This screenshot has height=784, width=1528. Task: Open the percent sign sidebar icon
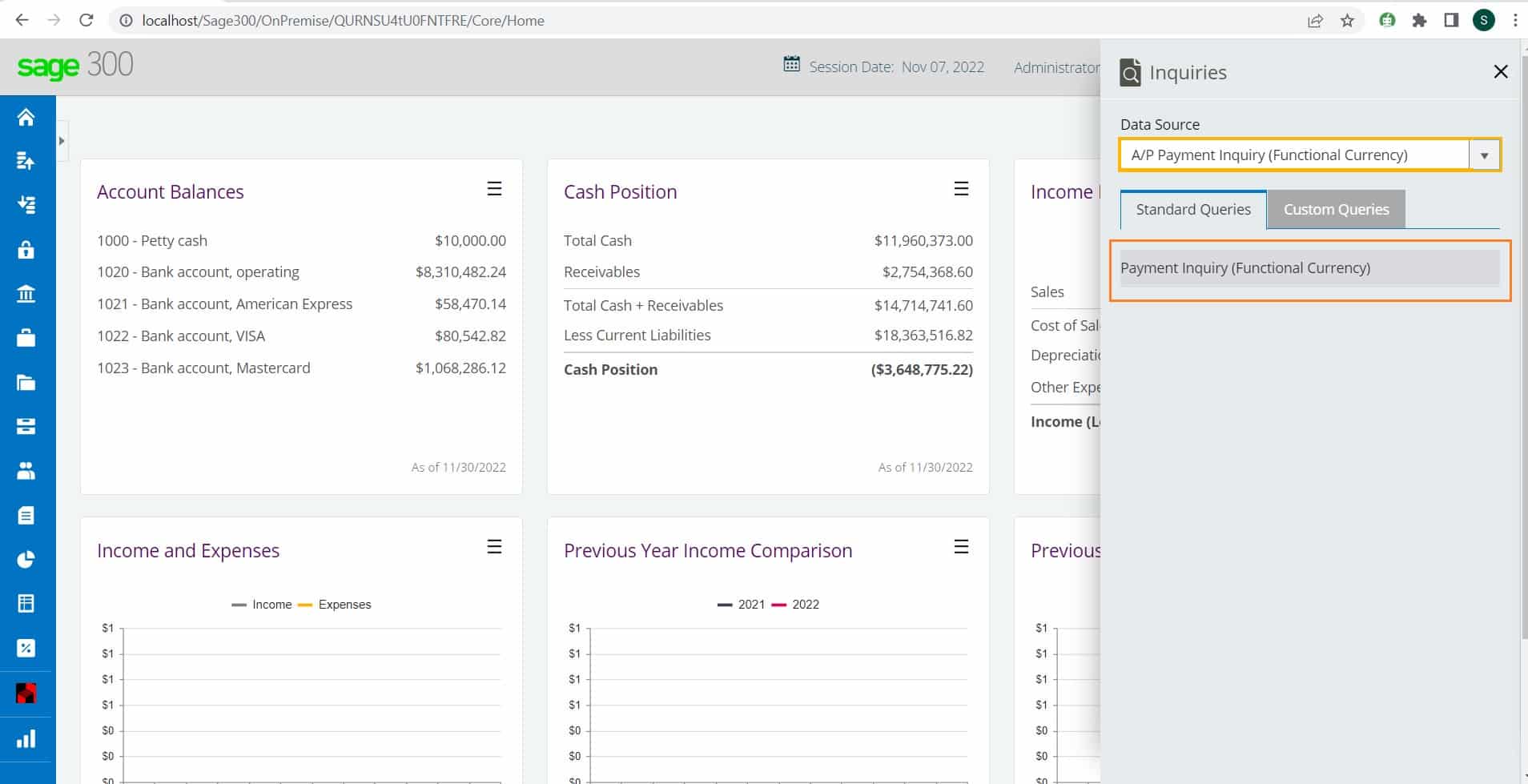point(26,648)
